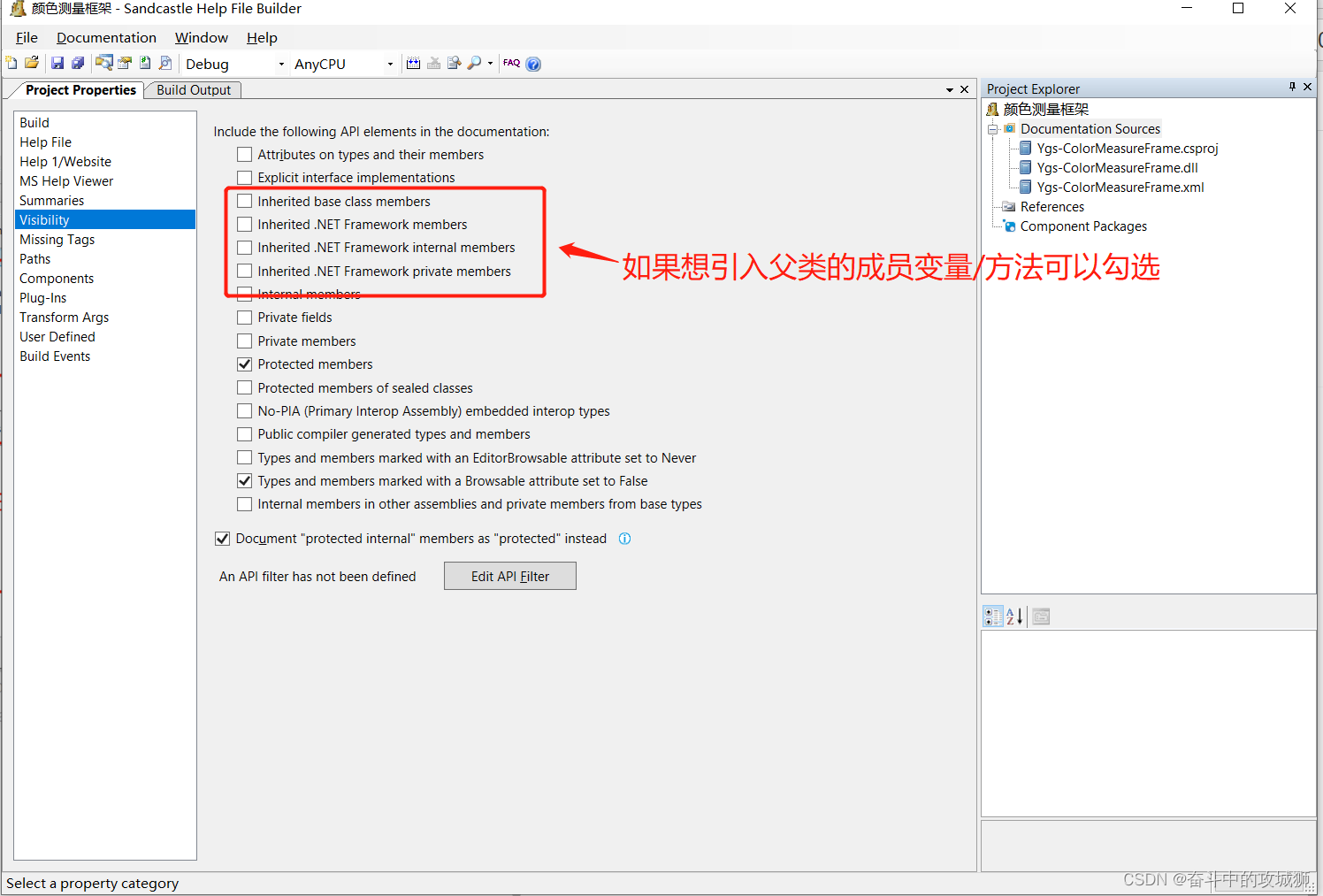Screen dimensions: 1323x896
Task: Uncheck Browsable attribute set to False option
Action: coord(245,481)
